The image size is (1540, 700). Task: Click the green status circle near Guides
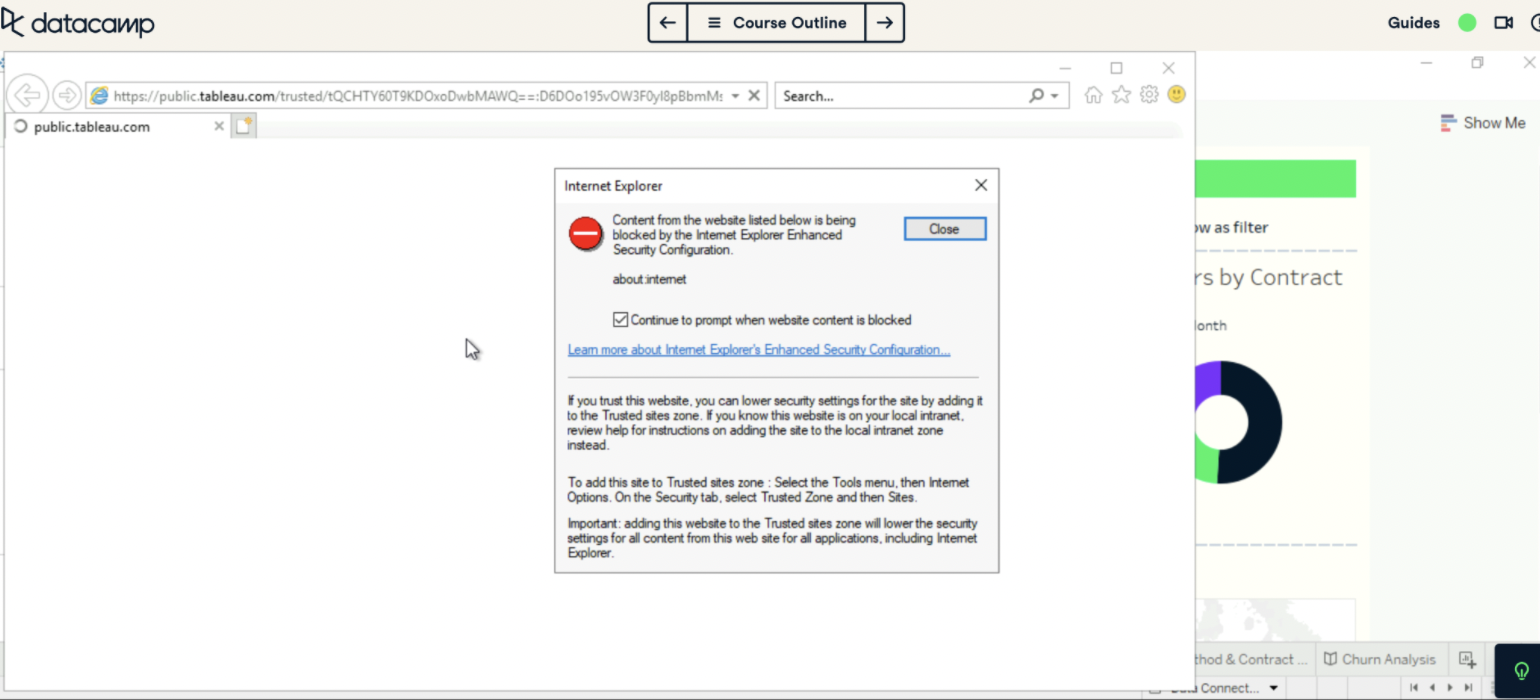[x=1467, y=23]
